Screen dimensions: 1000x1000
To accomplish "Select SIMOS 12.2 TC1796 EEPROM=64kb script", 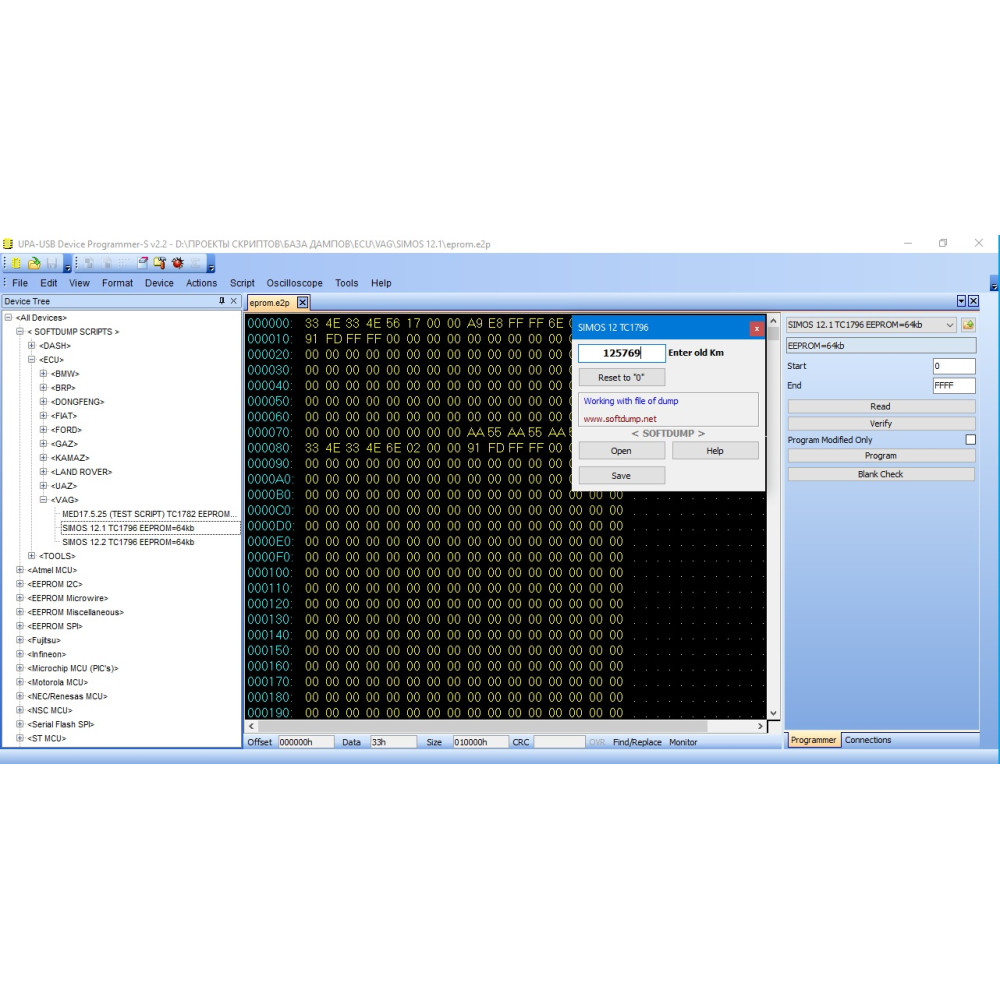I will pyautogui.click(x=128, y=542).
